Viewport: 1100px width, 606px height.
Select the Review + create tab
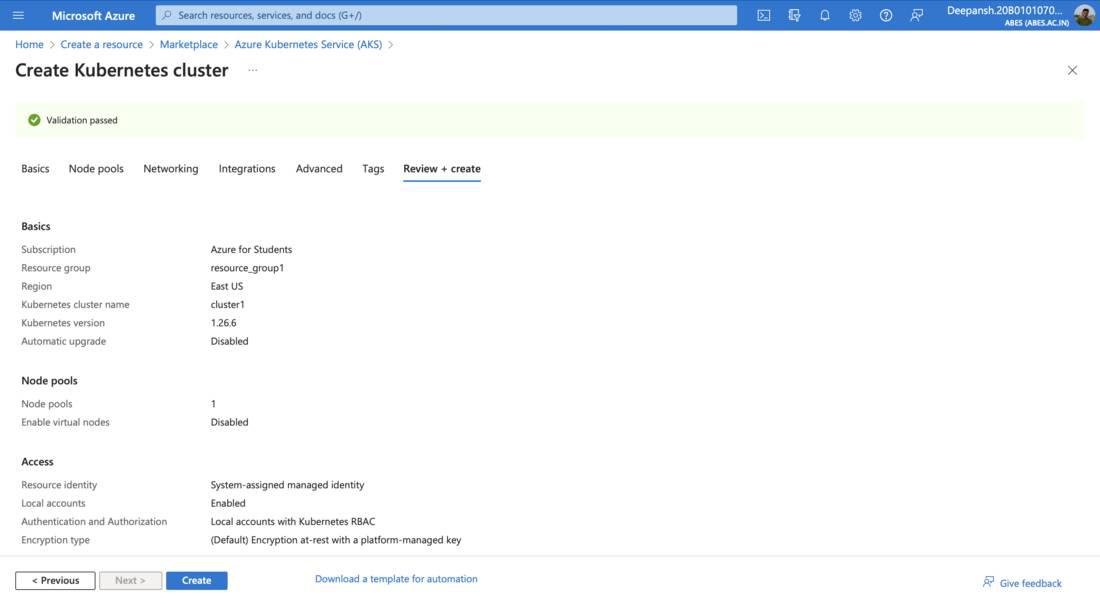point(442,168)
